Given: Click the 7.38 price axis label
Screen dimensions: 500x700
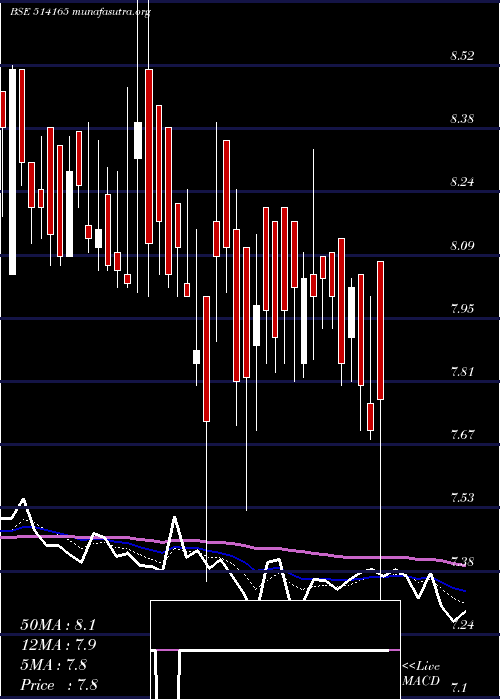Looking at the screenshot, I should tap(462, 561).
